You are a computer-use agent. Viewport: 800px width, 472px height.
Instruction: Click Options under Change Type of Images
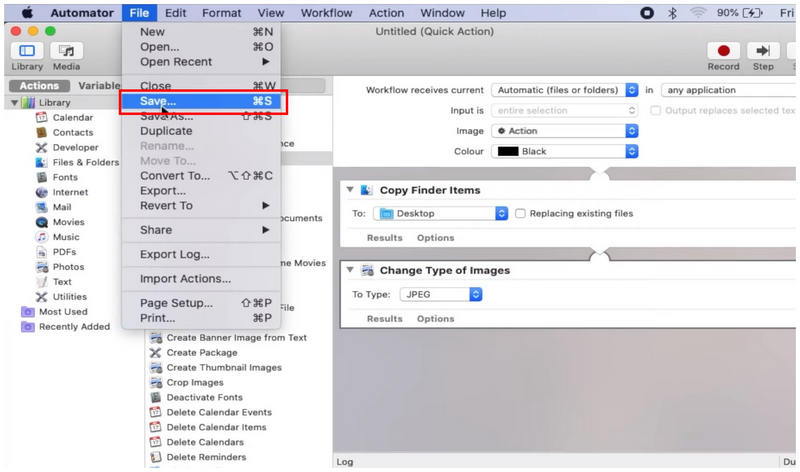click(x=435, y=318)
